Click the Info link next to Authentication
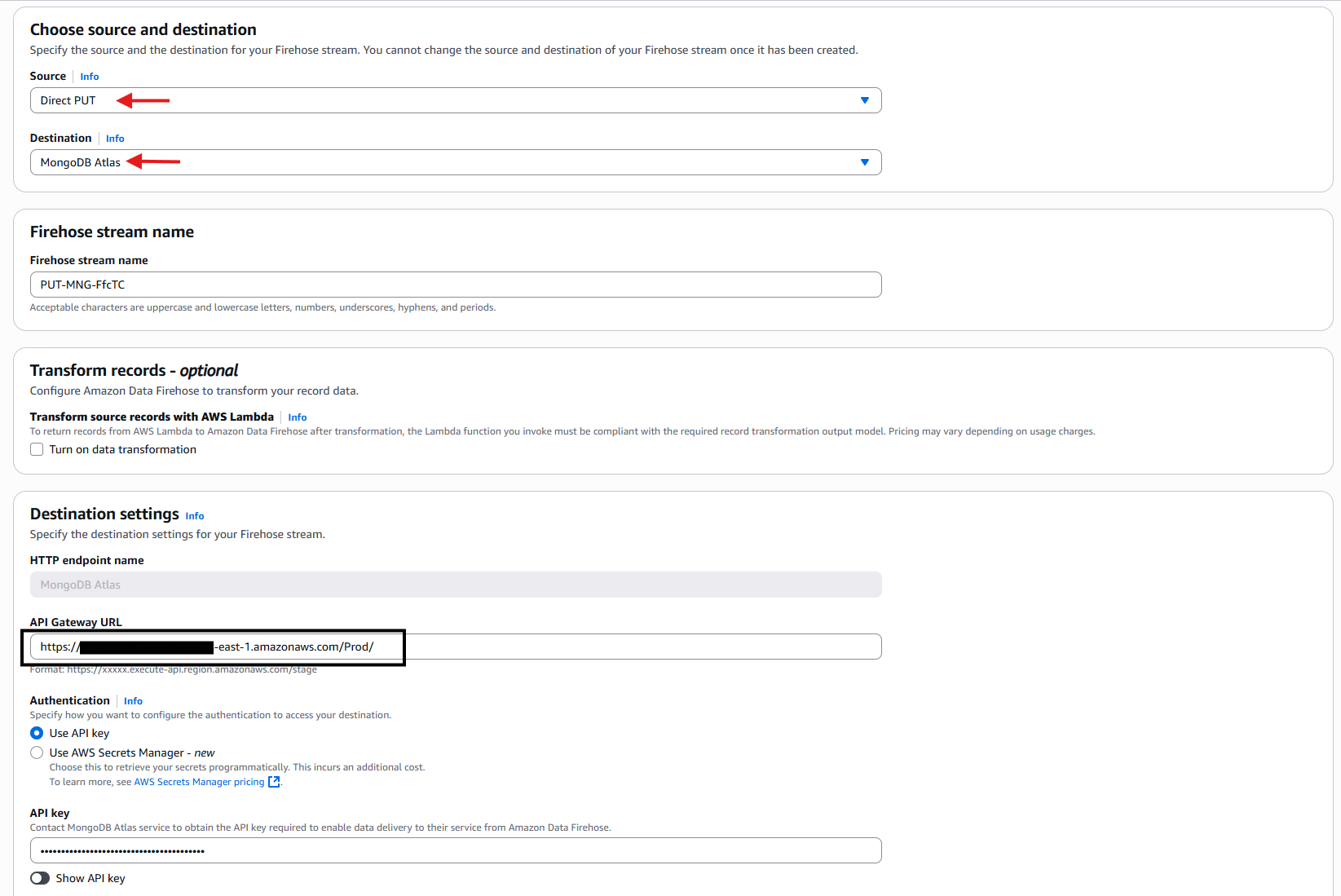 tap(132, 700)
